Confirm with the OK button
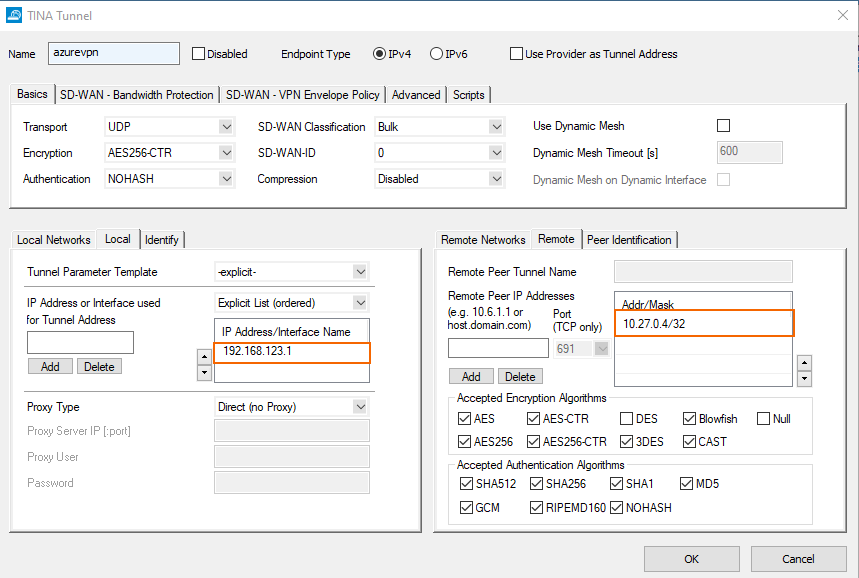This screenshot has width=859, height=578. coord(691,559)
